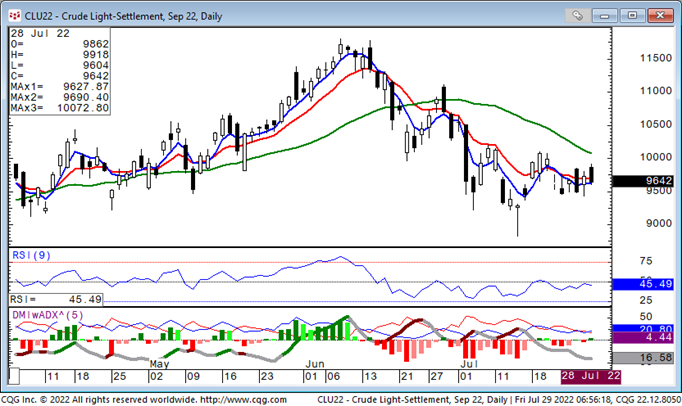Click the DMIwADX^(5) study label
Image resolution: width=682 pixels, height=406 pixels.
point(47,315)
